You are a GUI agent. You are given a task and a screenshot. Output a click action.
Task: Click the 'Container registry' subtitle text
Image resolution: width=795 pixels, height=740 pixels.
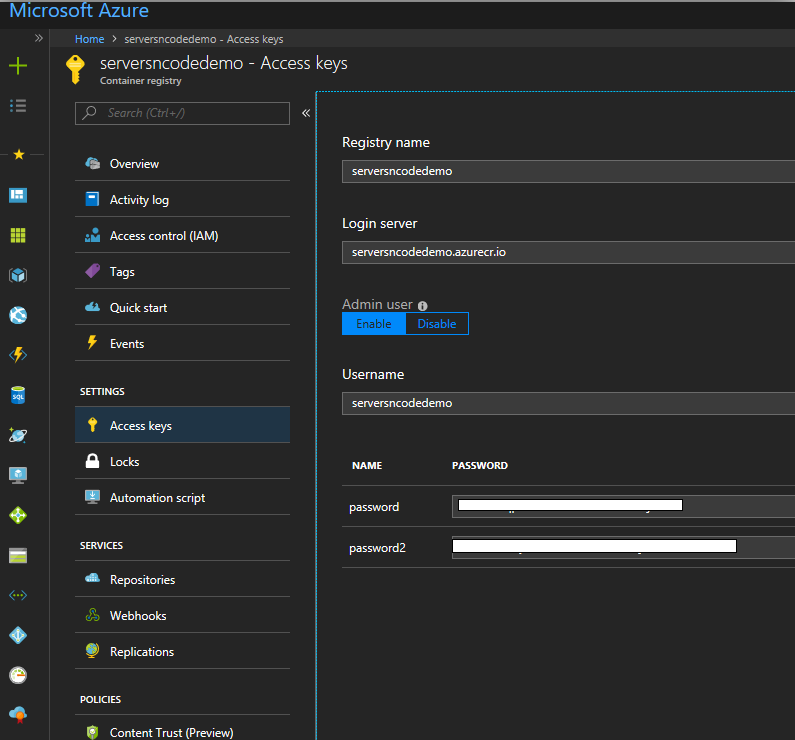click(140, 81)
